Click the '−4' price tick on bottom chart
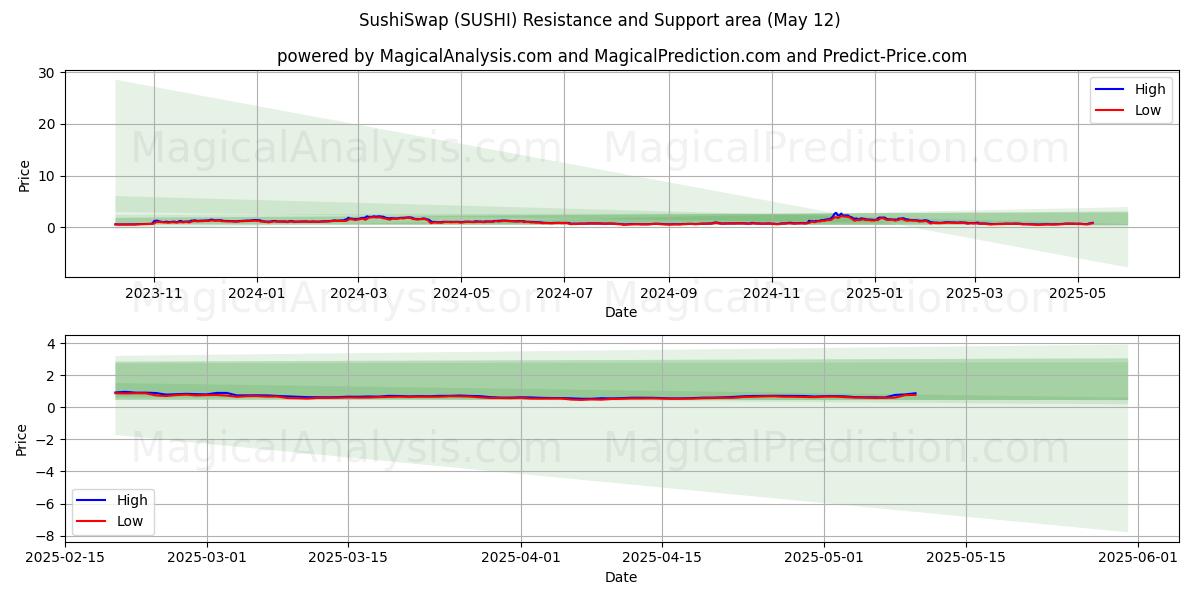The width and height of the screenshot is (1200, 600). pyautogui.click(x=48, y=472)
